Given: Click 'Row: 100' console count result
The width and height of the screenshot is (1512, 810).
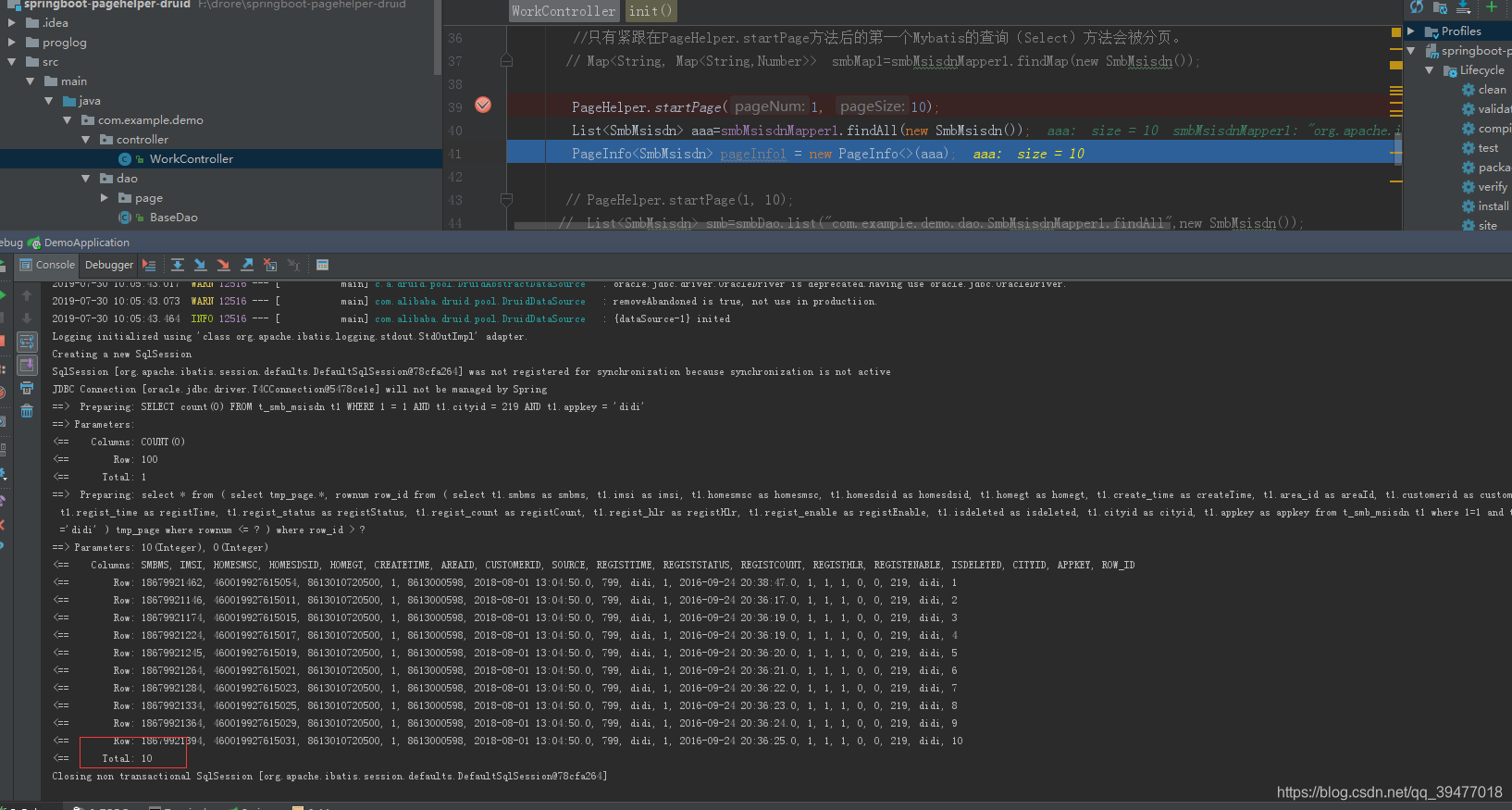Looking at the screenshot, I should click(135, 460).
